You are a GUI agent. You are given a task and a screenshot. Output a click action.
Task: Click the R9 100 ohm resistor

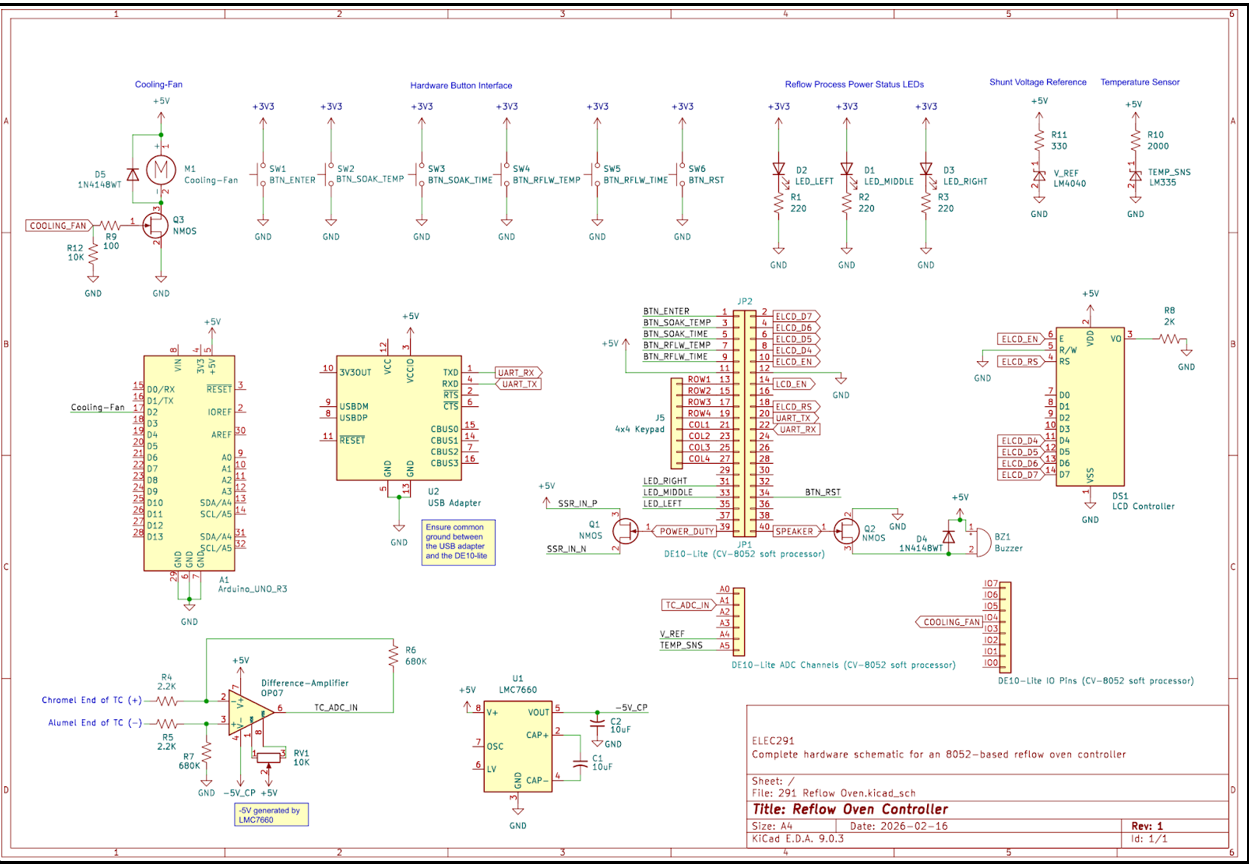111,225
